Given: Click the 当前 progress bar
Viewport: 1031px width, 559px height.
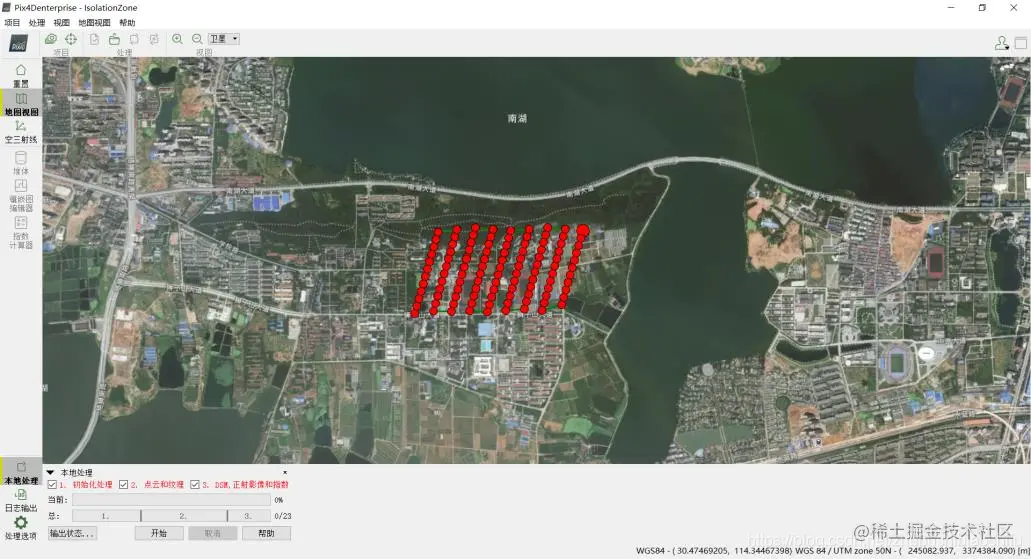Looking at the screenshot, I should coord(171,500).
